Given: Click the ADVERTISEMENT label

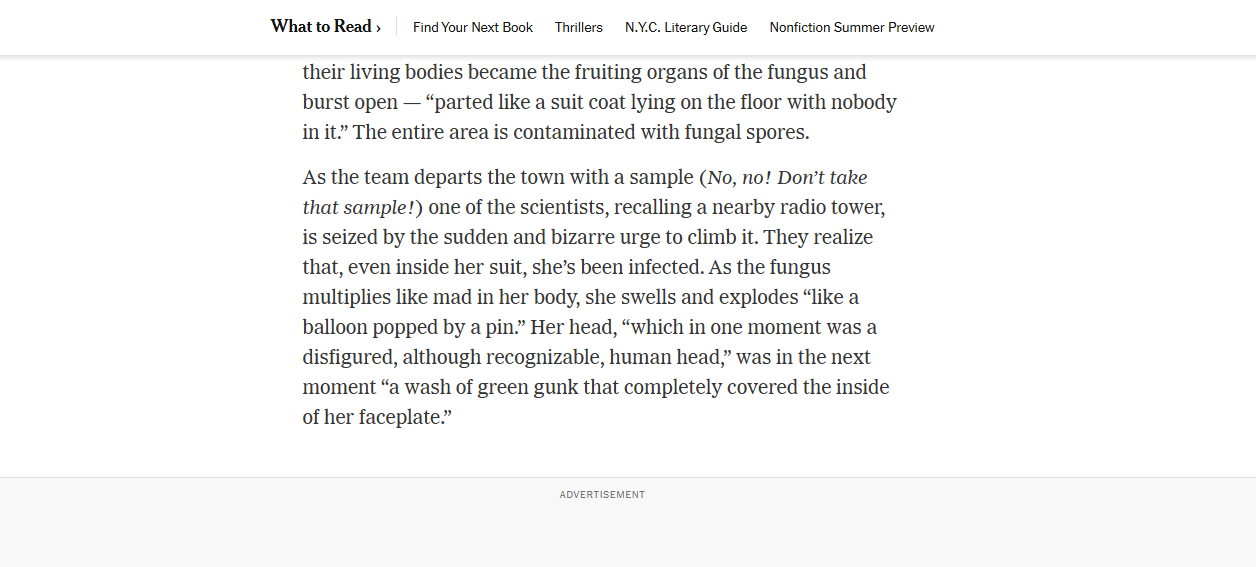Looking at the screenshot, I should 602,495.
